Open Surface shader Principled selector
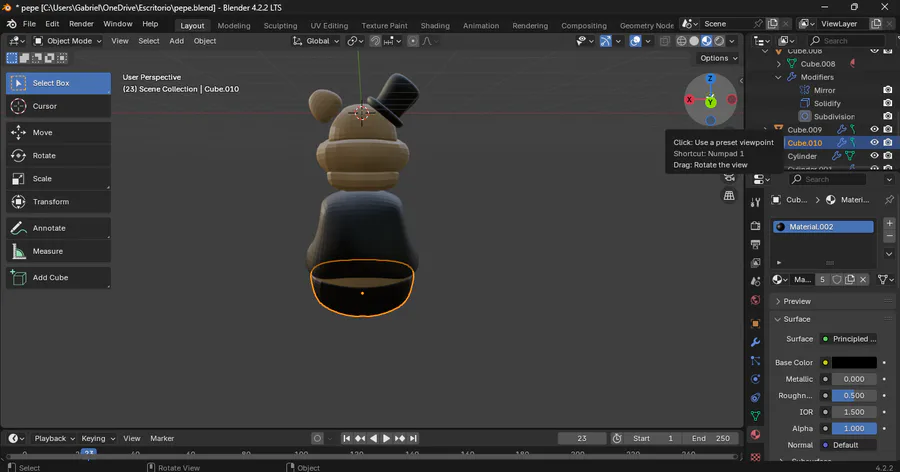Viewport: 900px width, 472px height. click(x=848, y=339)
